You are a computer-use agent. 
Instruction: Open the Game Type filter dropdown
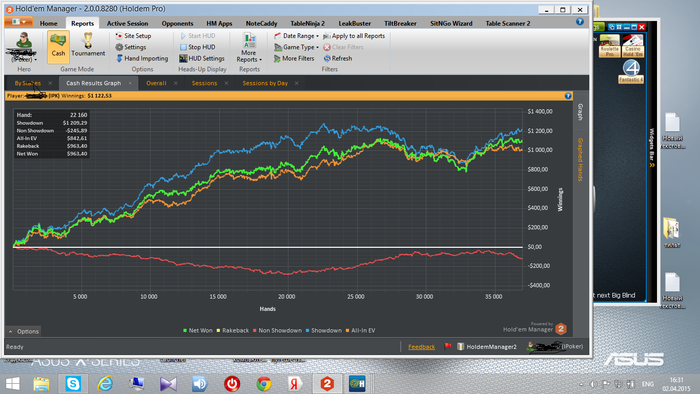tap(296, 47)
